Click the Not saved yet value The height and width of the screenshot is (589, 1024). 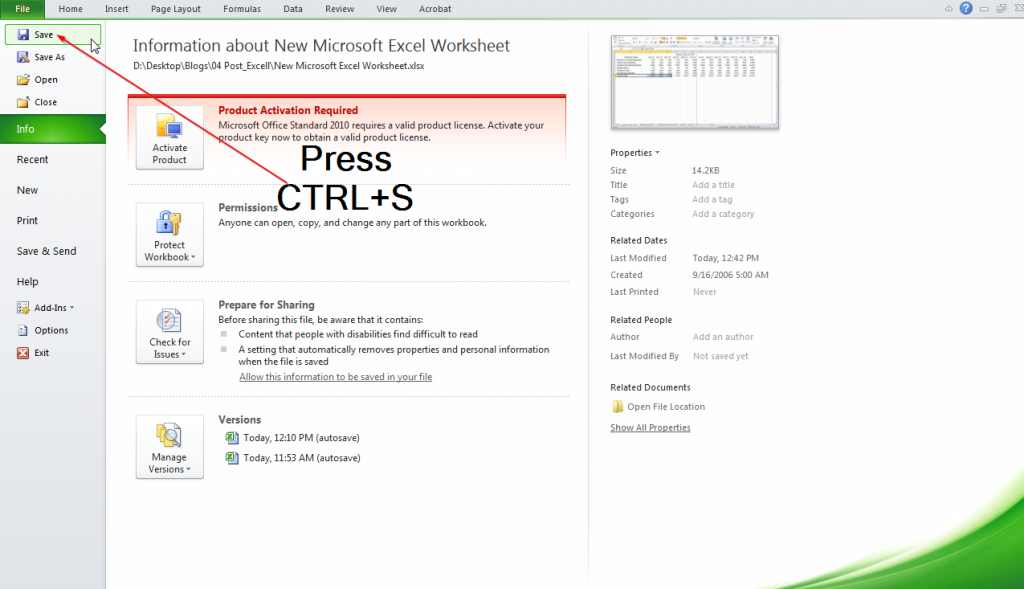tap(721, 356)
